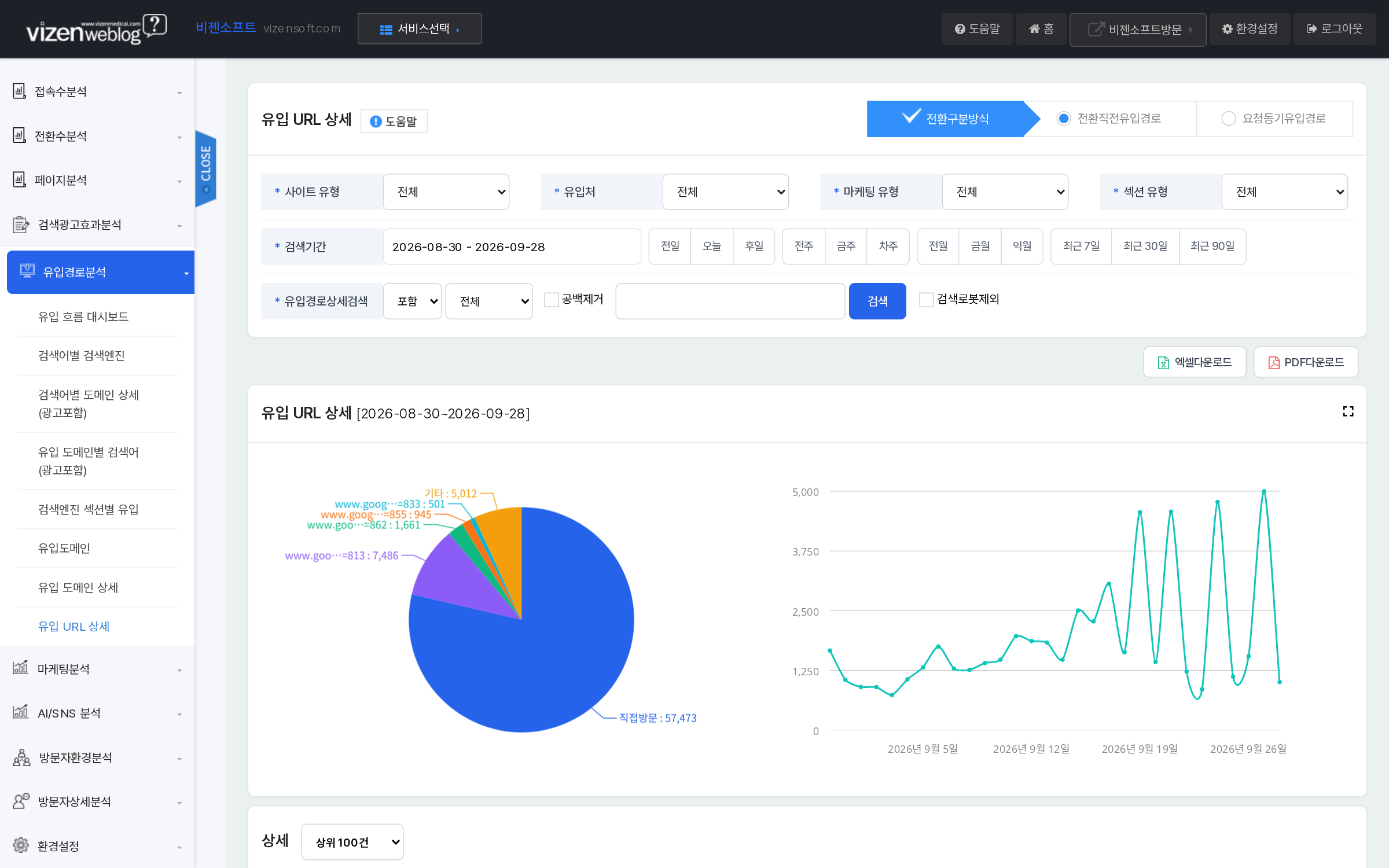Select 전환직전유입경로 radio button

pos(1064,119)
